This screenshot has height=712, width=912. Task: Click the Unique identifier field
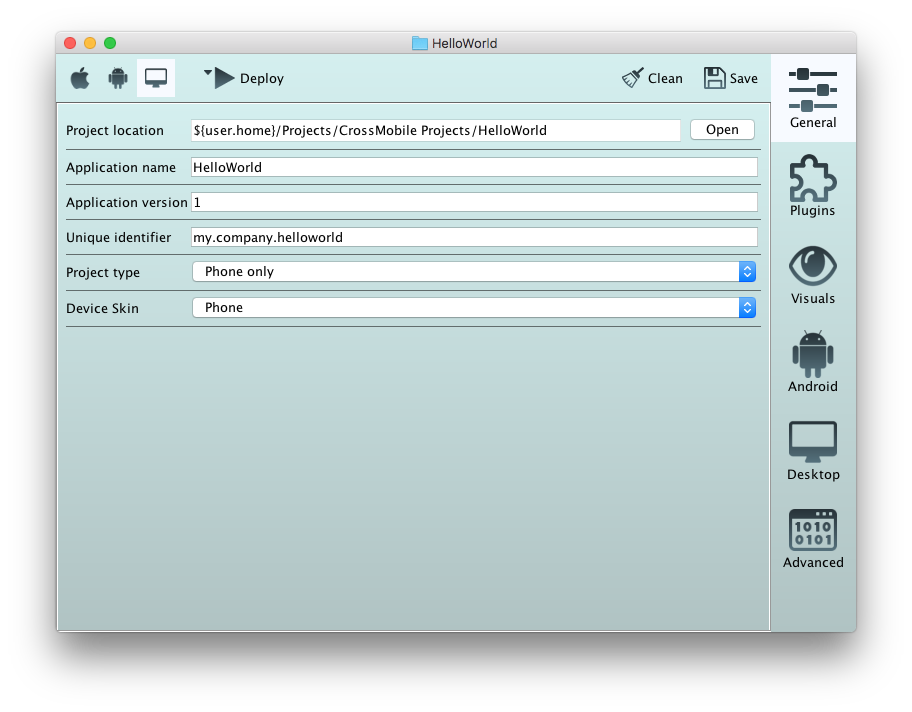474,237
